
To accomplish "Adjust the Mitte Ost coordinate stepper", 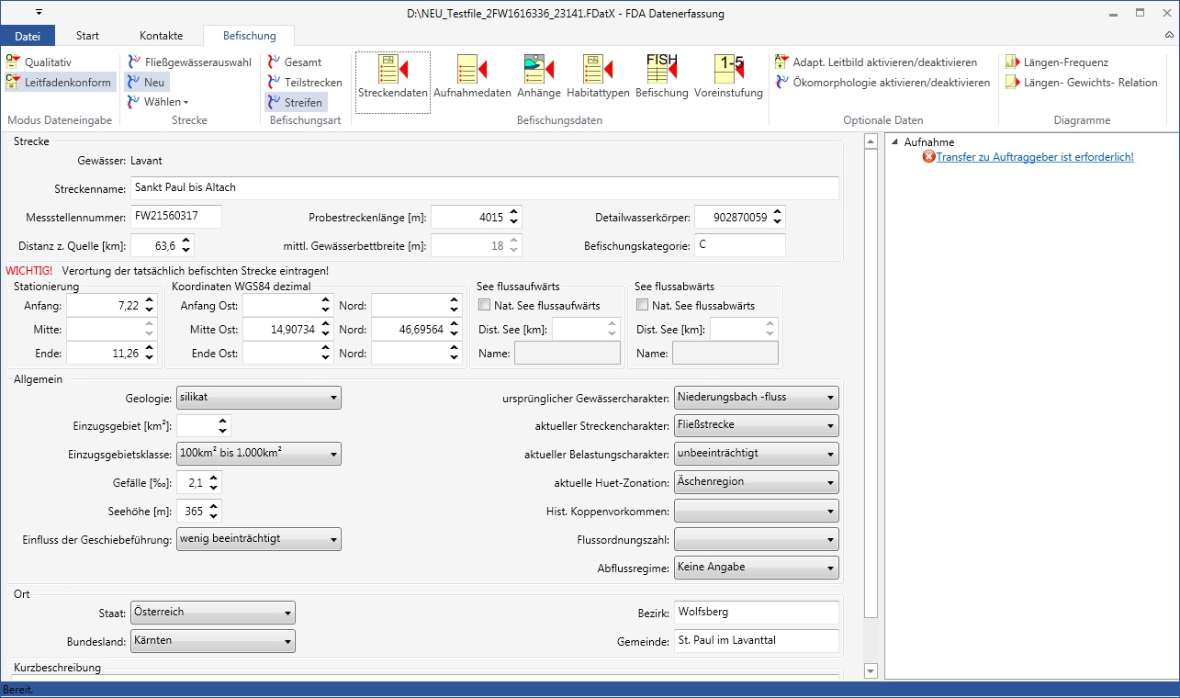I will tap(325, 329).
